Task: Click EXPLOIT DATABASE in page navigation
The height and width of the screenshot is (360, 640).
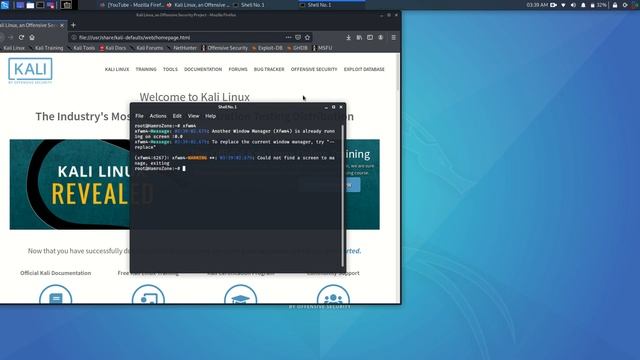Action: click(364, 69)
